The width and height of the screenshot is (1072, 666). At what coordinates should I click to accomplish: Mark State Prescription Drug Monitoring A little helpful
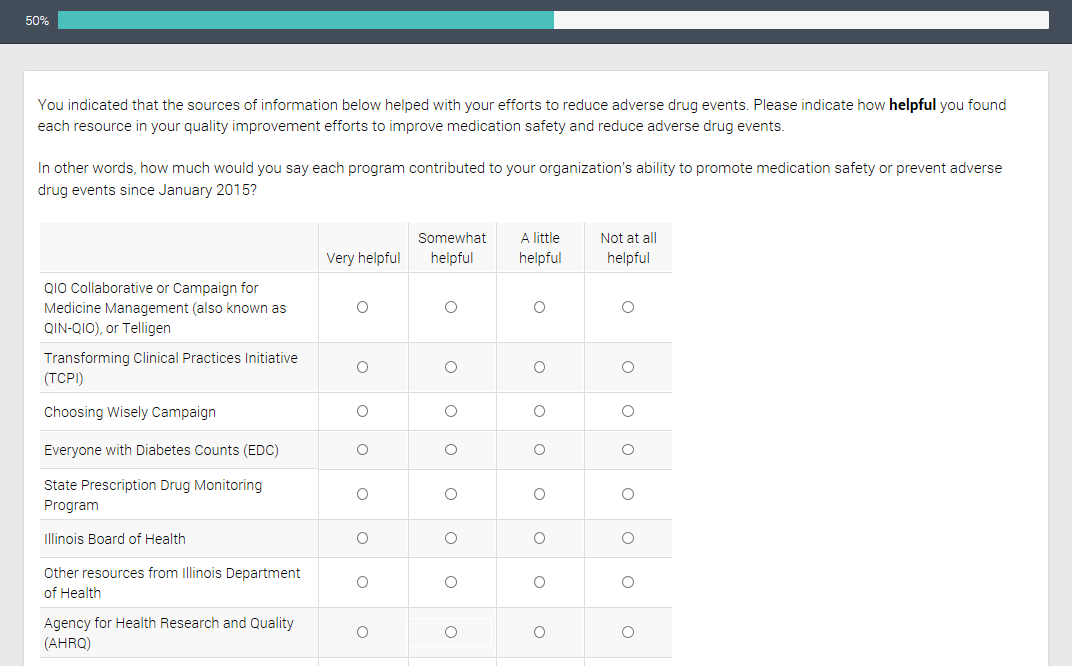click(x=539, y=494)
